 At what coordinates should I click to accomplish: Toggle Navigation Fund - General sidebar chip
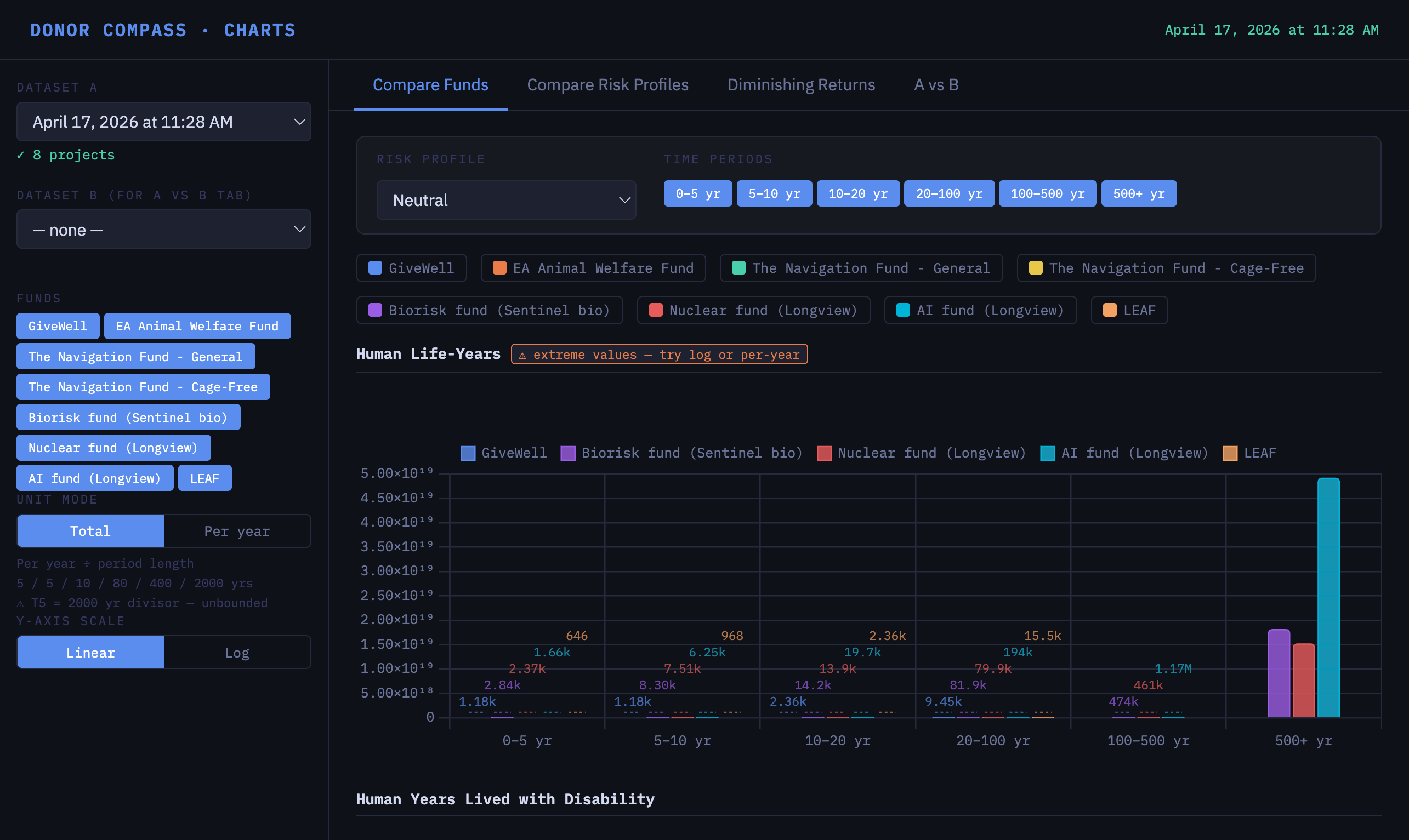coord(135,357)
